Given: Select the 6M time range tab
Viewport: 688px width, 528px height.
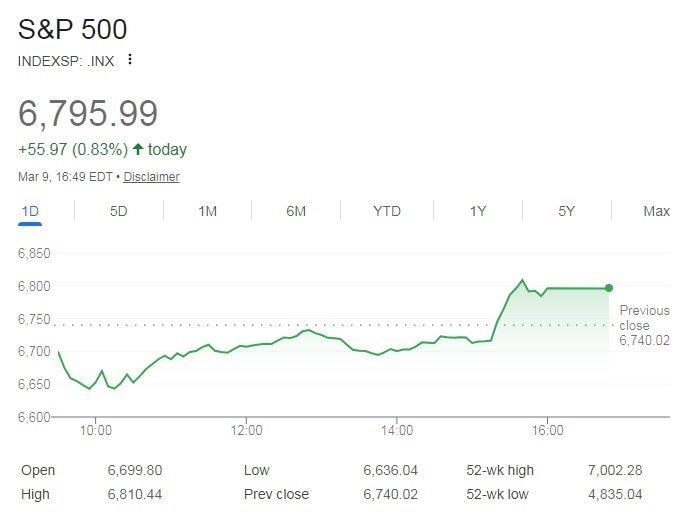Looking at the screenshot, I should 296,211.
